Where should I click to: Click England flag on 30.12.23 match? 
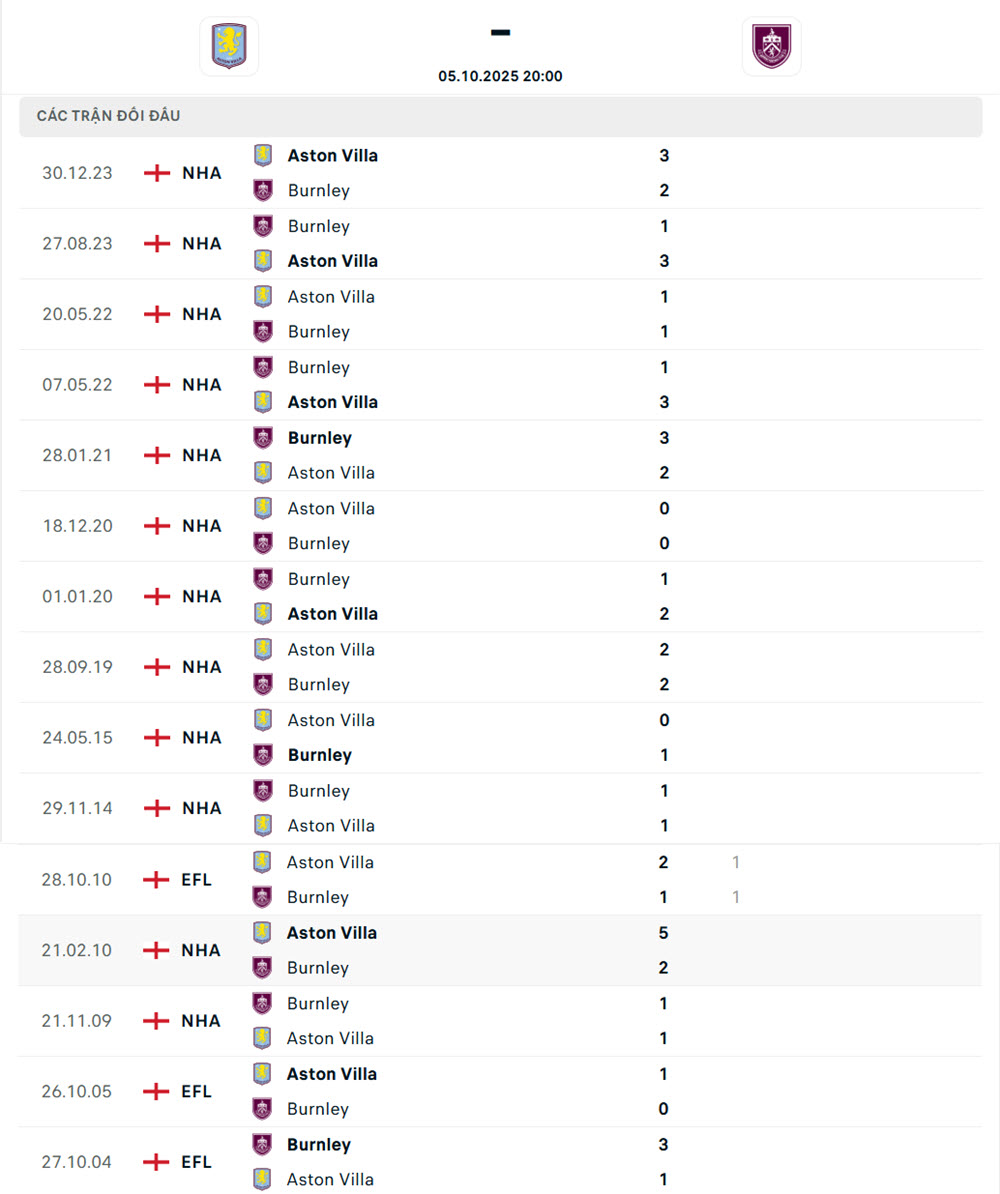coord(157,173)
